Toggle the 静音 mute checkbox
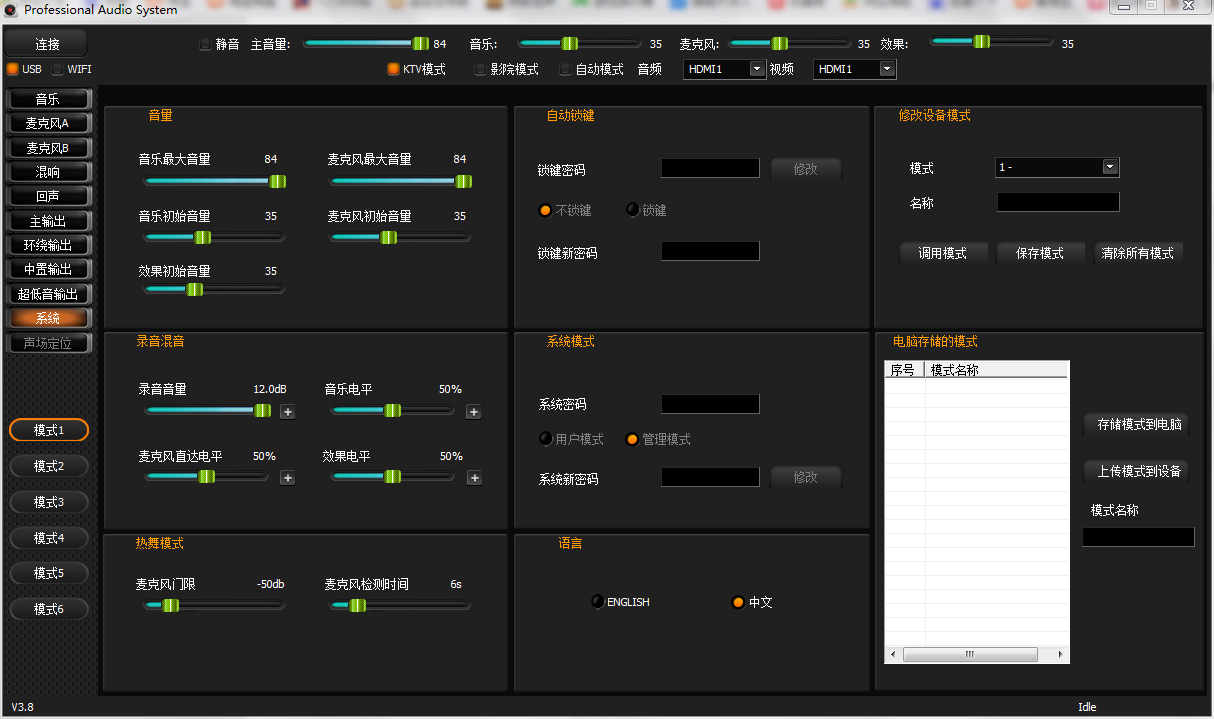This screenshot has width=1214, height=719. point(206,44)
